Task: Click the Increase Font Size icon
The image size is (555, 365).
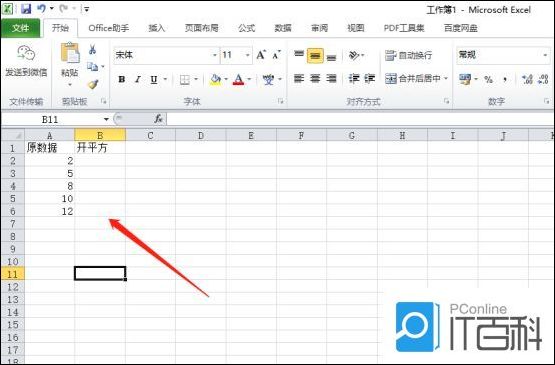Action: tap(261, 55)
